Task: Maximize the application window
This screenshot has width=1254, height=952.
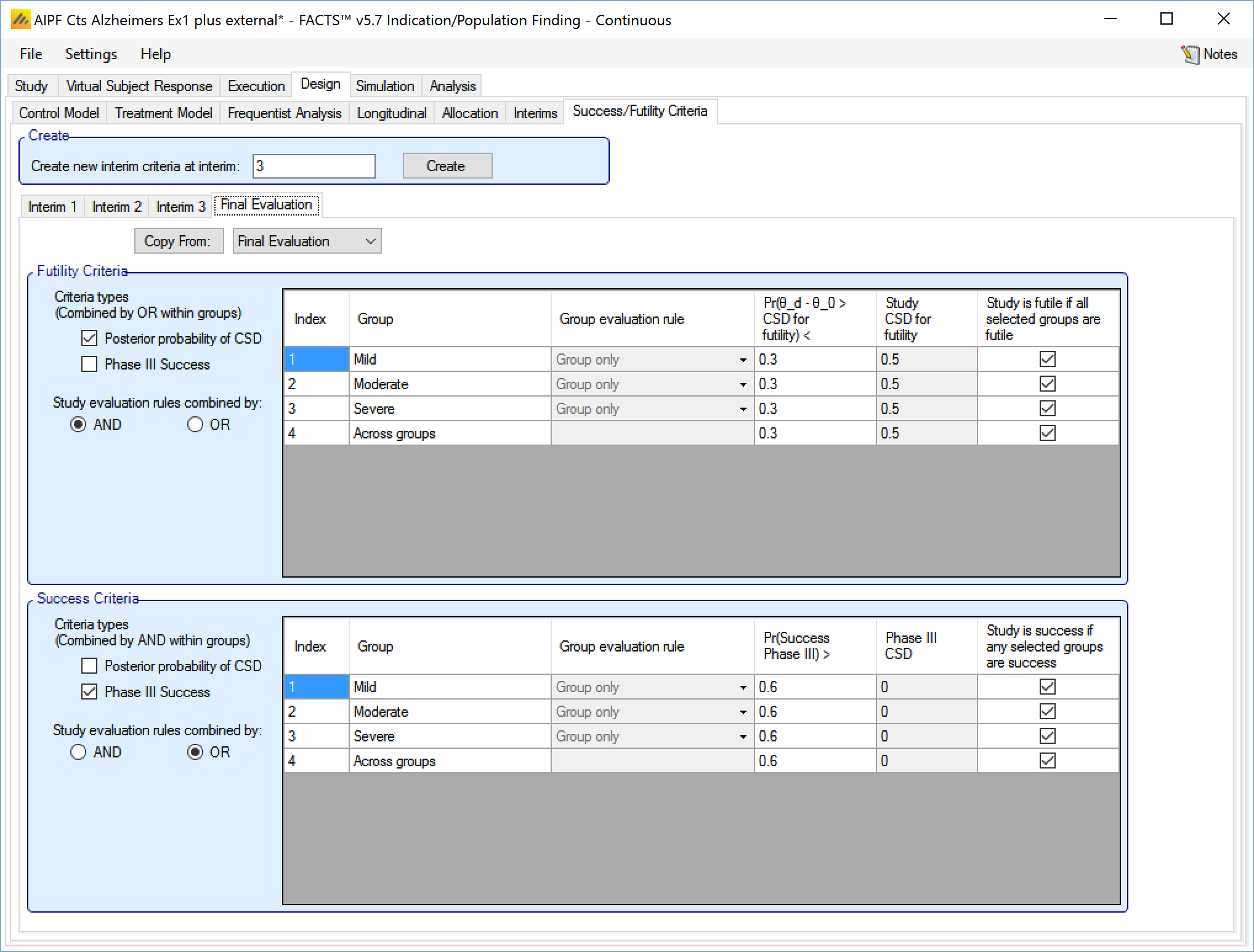Action: pyautogui.click(x=1166, y=19)
